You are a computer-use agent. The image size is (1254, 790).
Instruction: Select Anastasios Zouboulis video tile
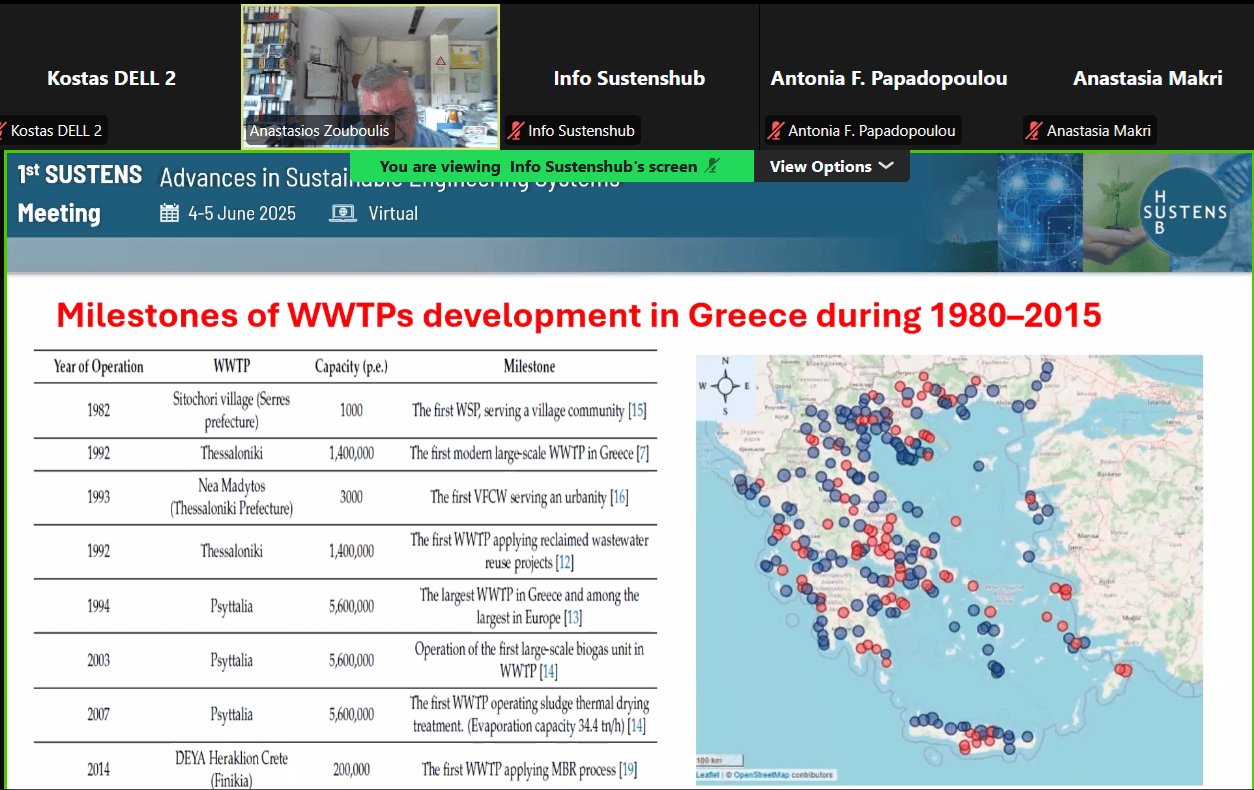[x=370, y=77]
